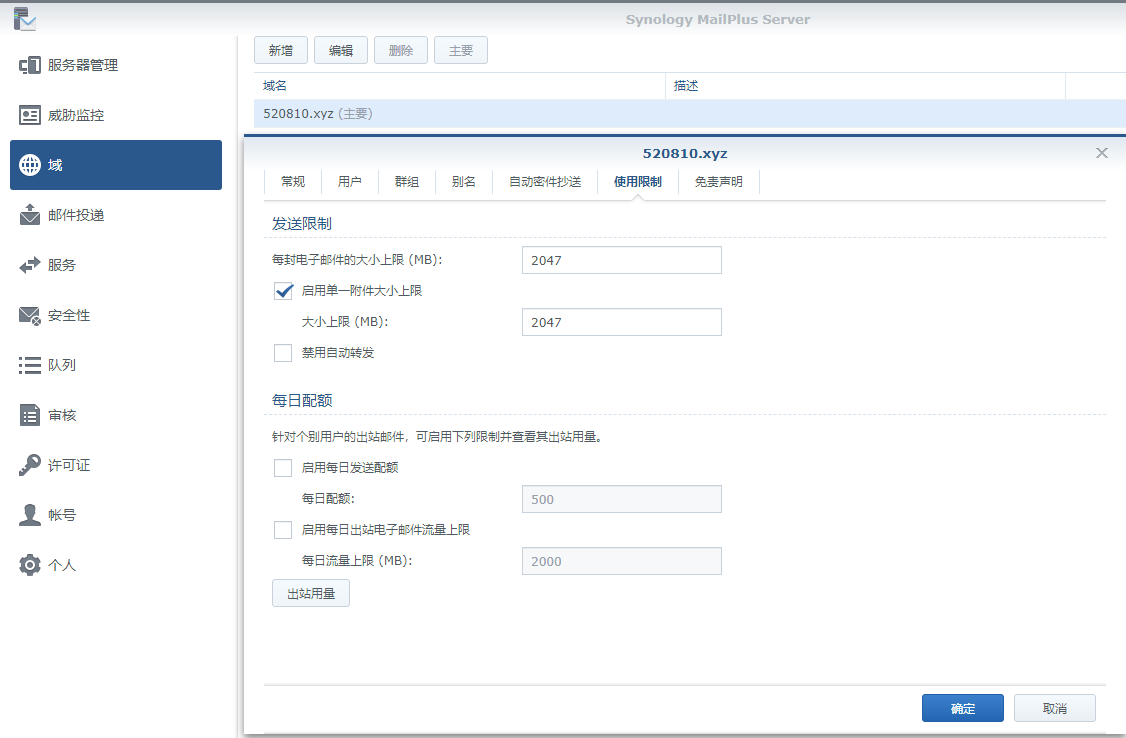Enable daily sending quota (启用每日发送配额) checkbox

(283, 468)
